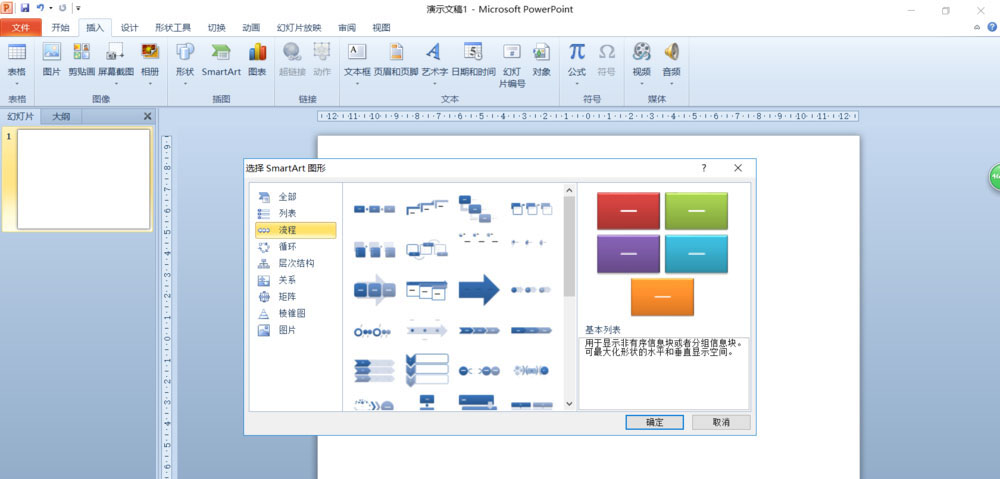The image size is (1000, 479).
Task: Close the slides pane with X
Action: [147, 116]
